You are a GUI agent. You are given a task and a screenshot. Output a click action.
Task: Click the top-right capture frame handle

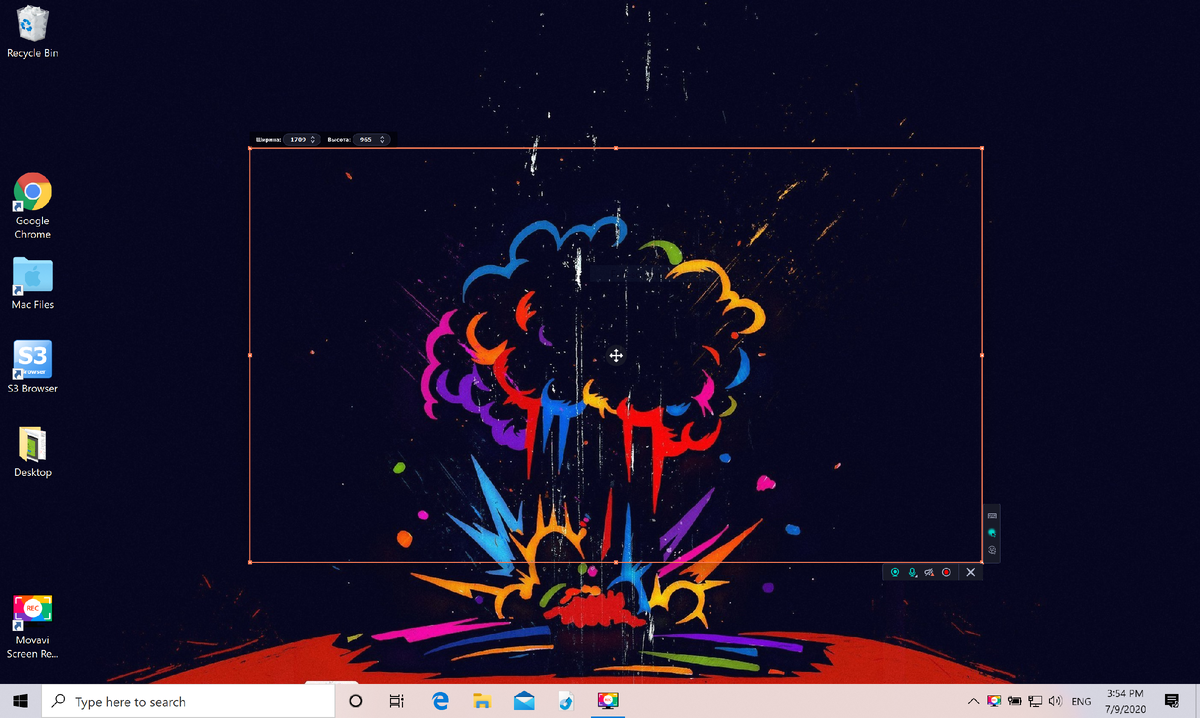[x=982, y=148]
